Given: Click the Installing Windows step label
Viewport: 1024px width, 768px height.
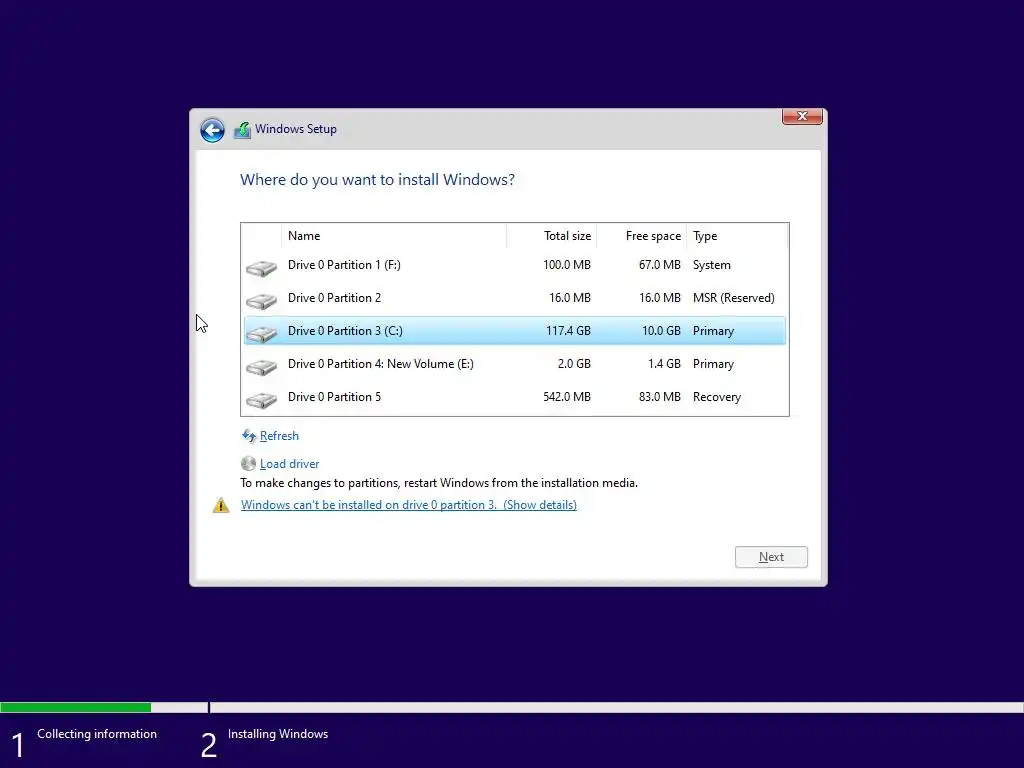Looking at the screenshot, I should click(x=278, y=733).
